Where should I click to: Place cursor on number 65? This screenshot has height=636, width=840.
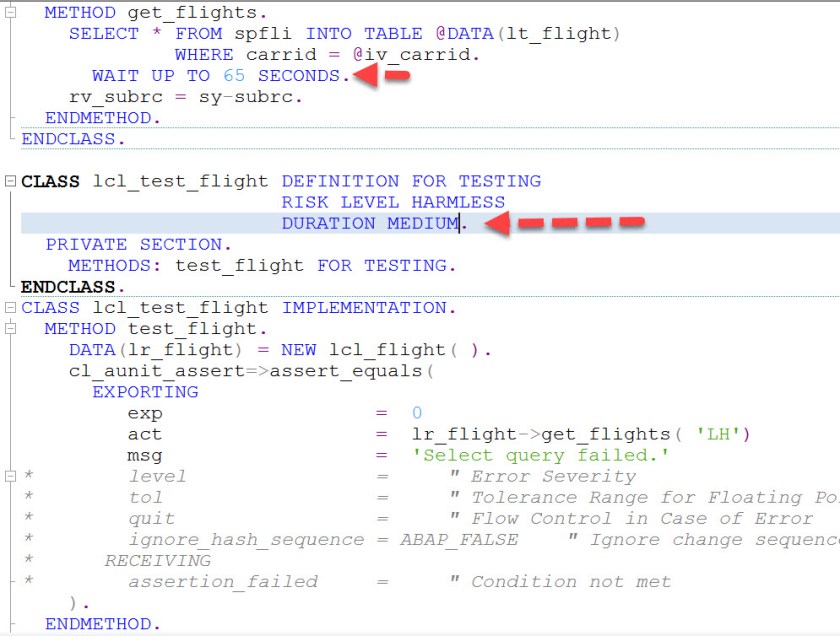pos(234,76)
